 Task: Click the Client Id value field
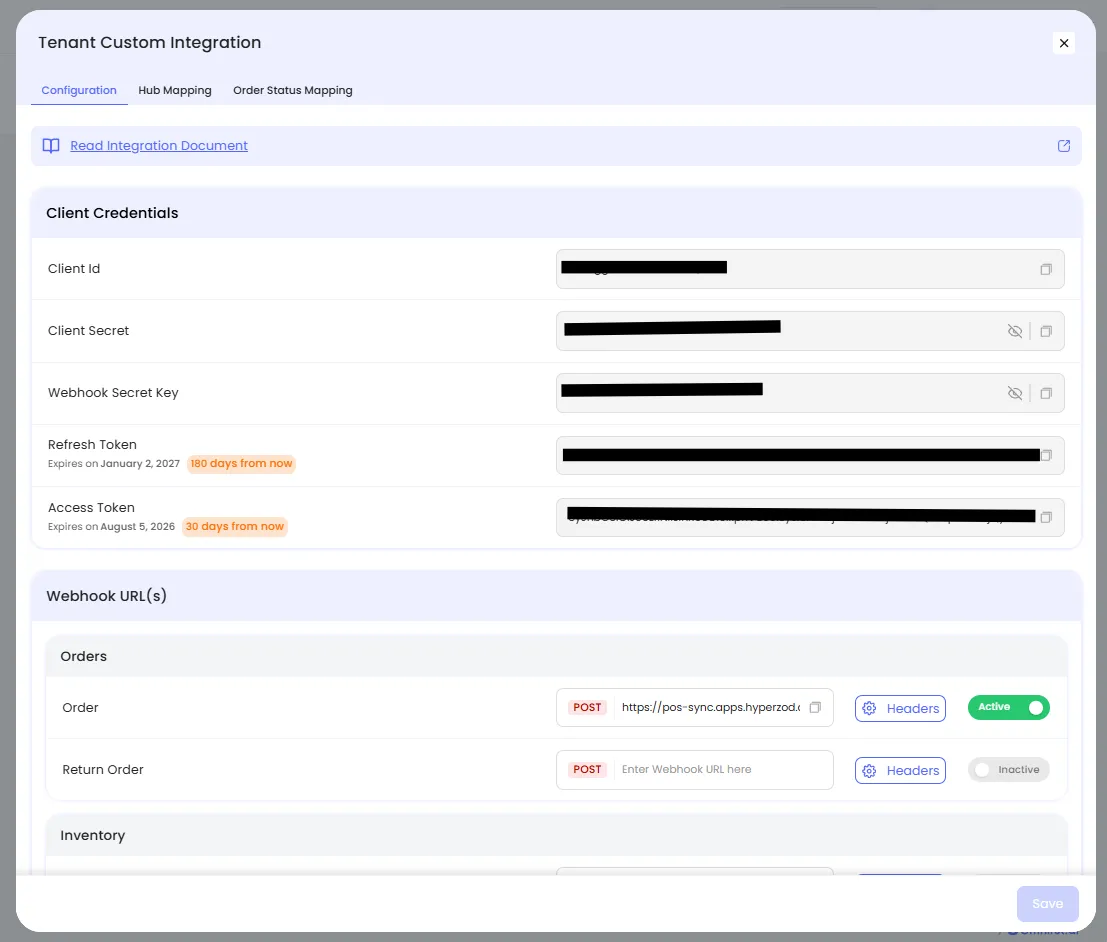pos(810,269)
